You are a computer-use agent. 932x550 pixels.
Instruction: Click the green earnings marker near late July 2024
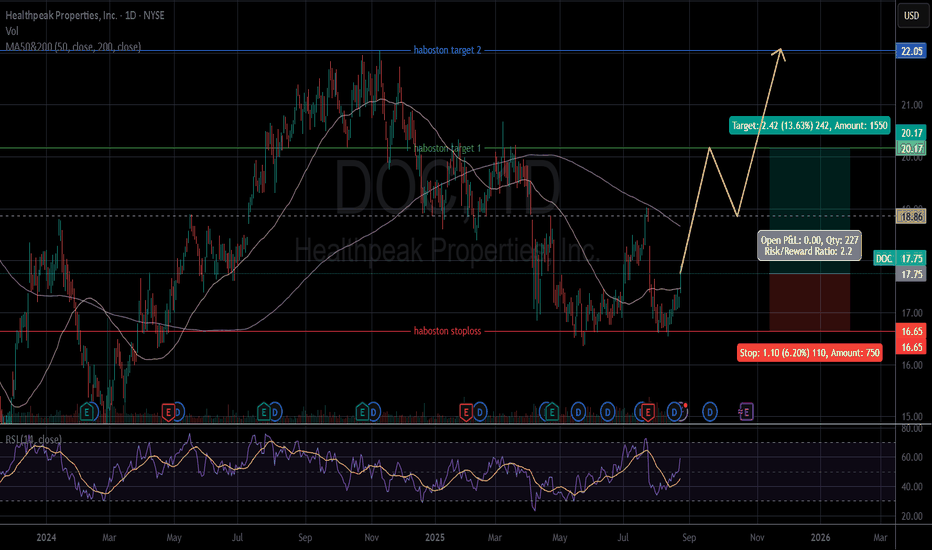(x=263, y=411)
